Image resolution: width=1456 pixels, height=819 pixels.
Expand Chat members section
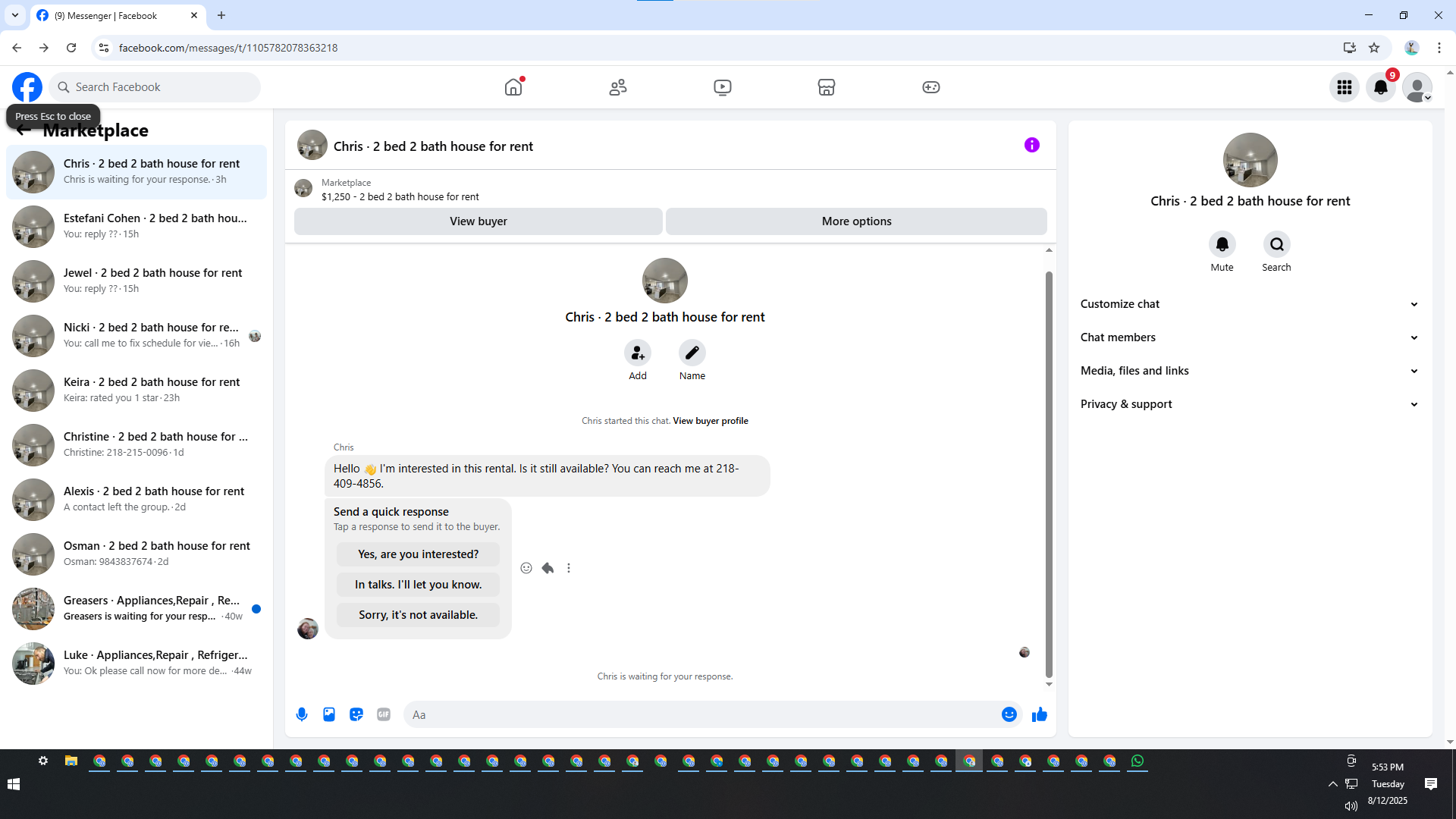pos(1249,337)
